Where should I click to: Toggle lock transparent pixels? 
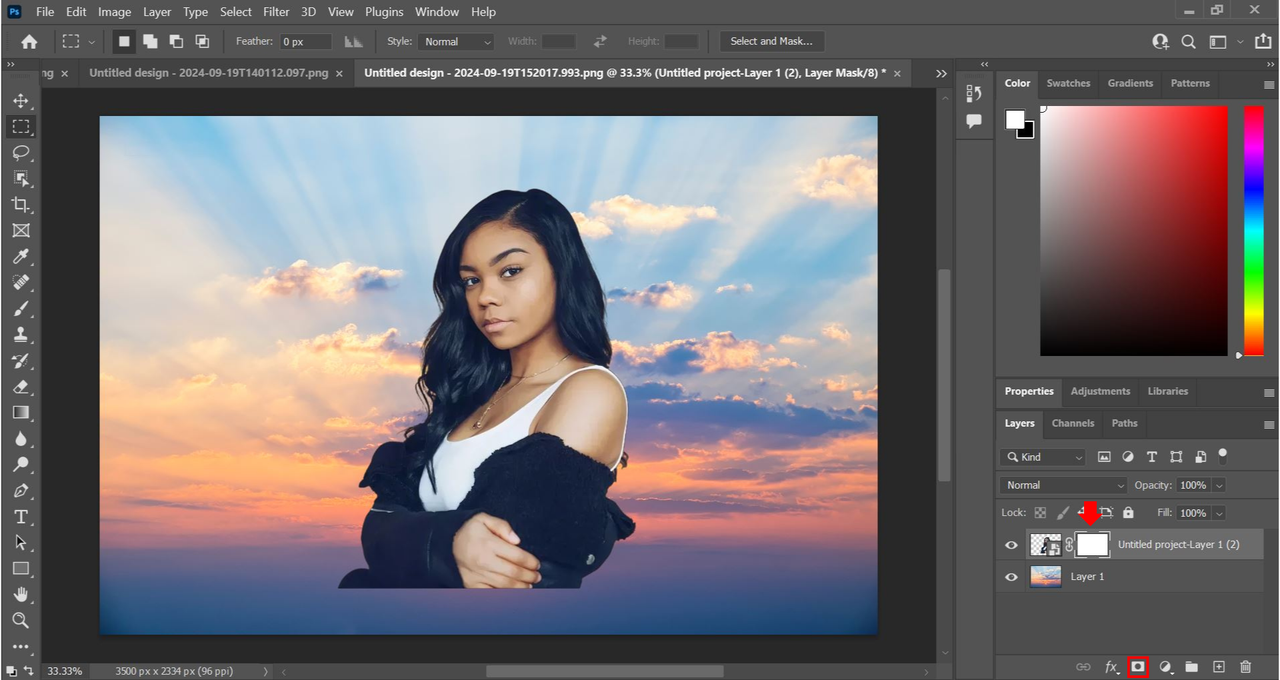pos(1040,512)
